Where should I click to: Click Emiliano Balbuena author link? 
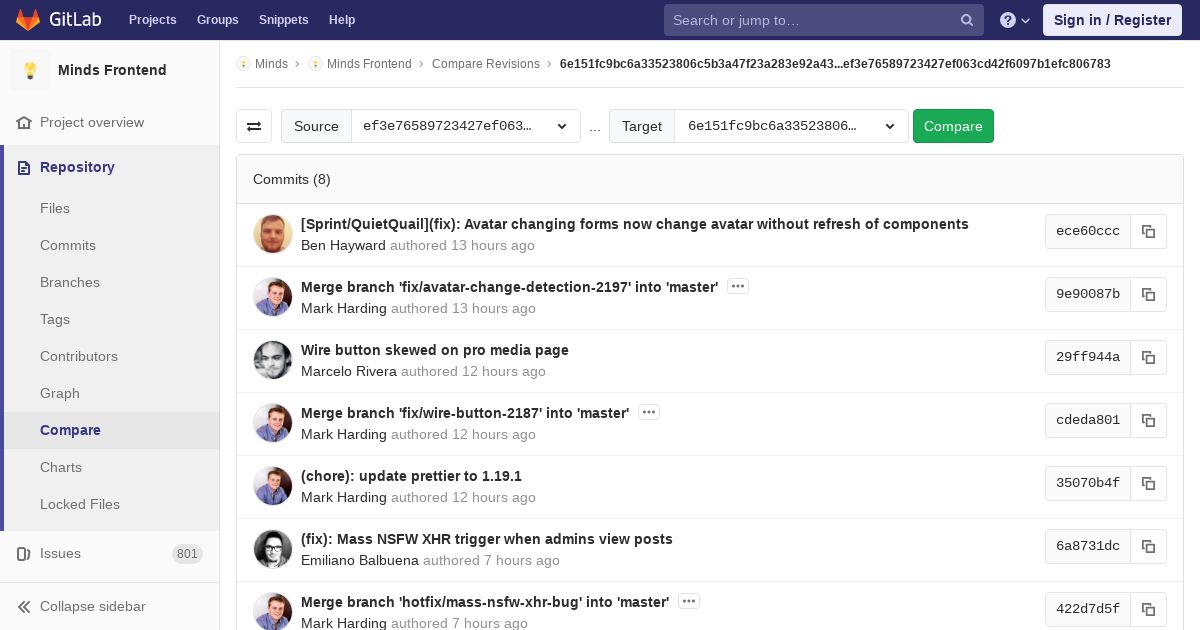tap(360, 560)
